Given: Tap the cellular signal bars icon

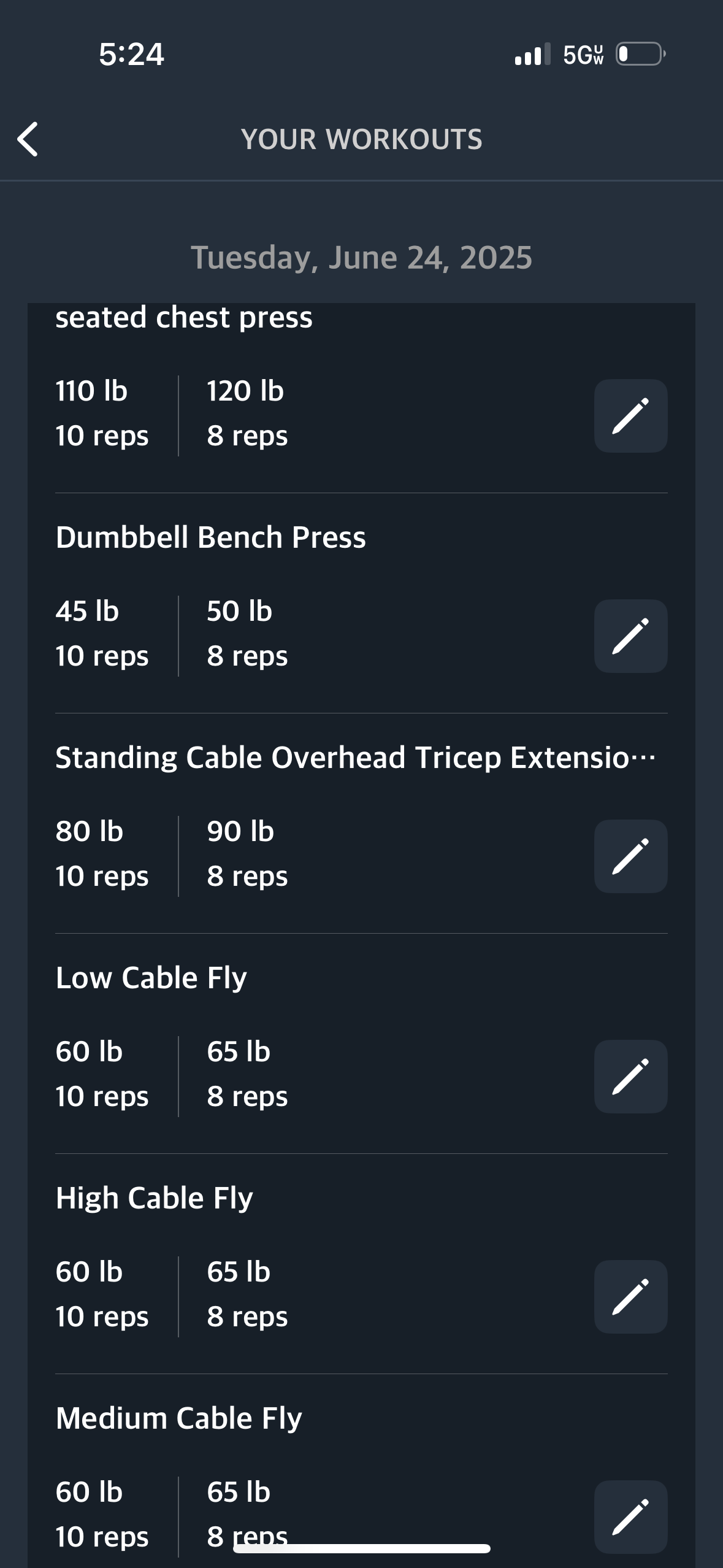Looking at the screenshot, I should pyautogui.click(x=532, y=54).
